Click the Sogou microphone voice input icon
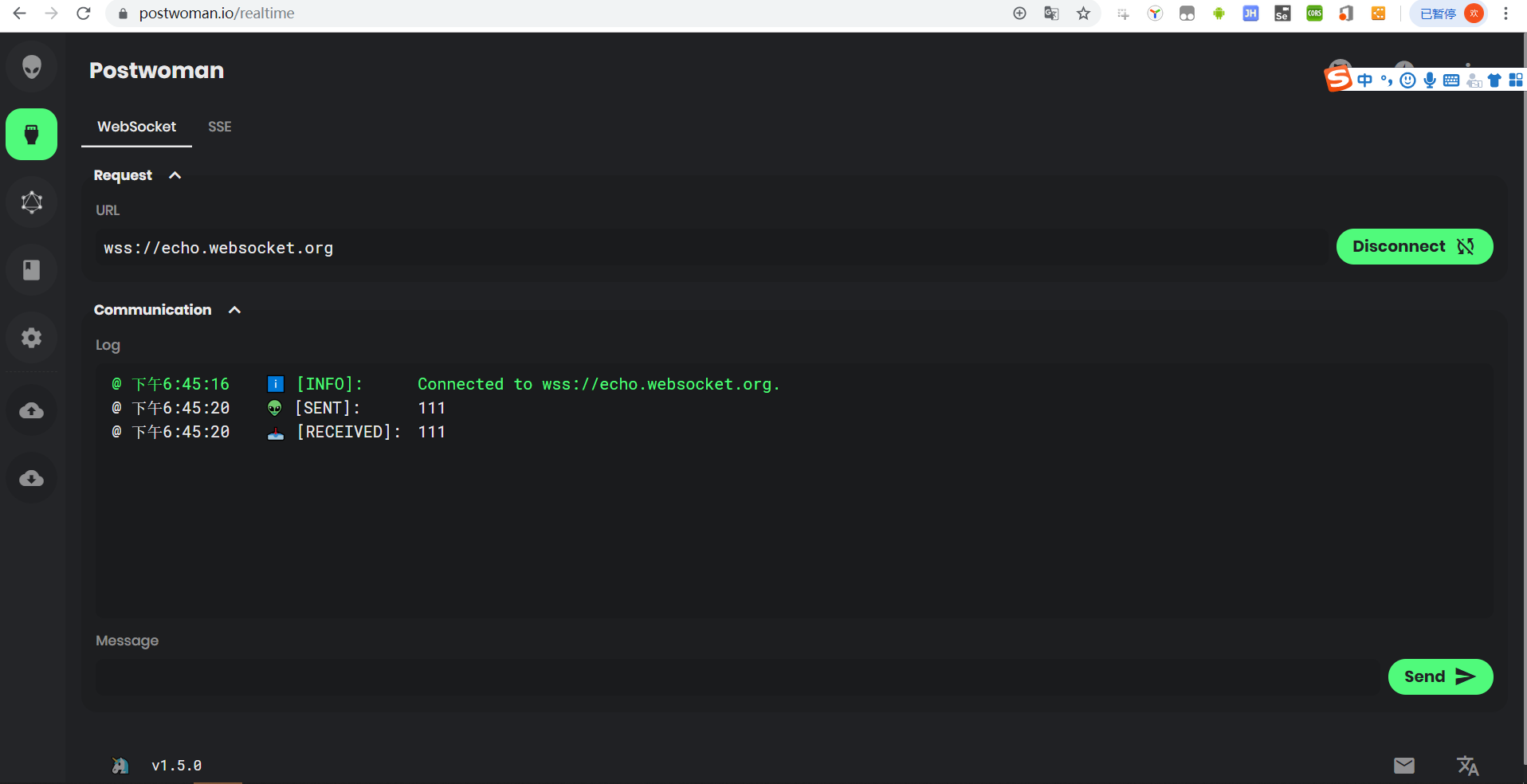The image size is (1527, 784). coord(1430,80)
